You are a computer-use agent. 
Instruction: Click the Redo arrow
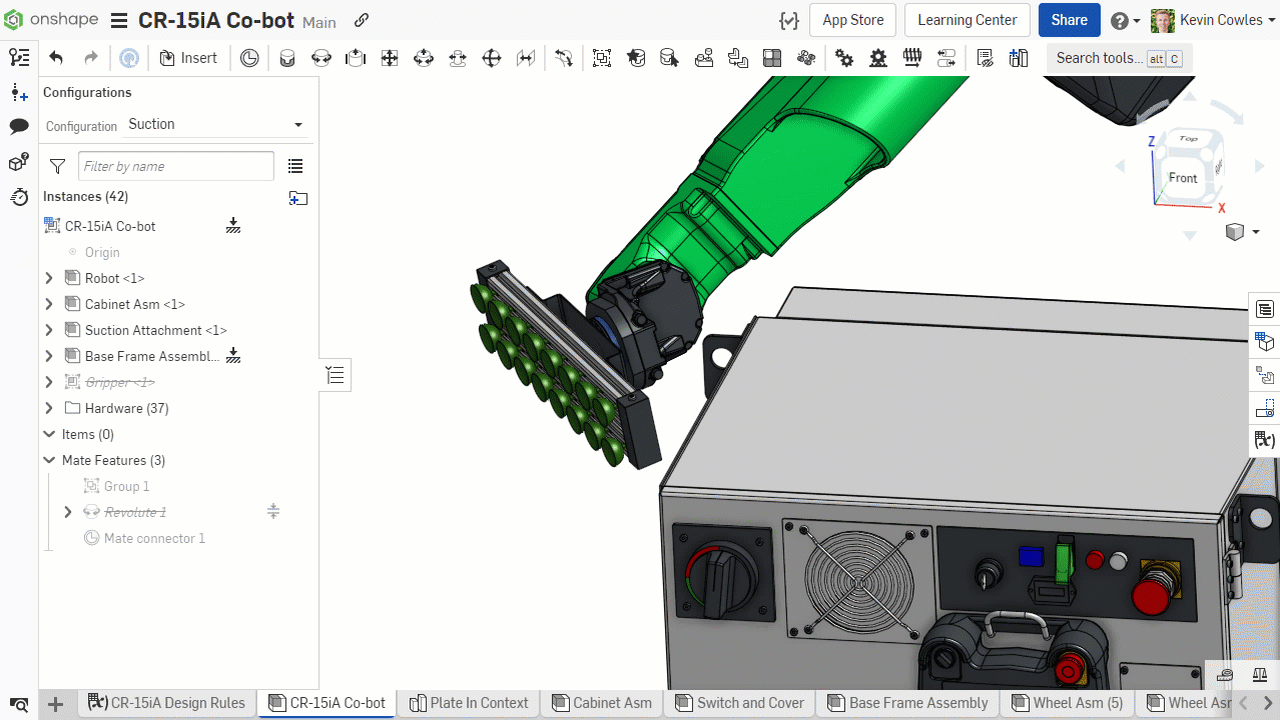(x=91, y=58)
